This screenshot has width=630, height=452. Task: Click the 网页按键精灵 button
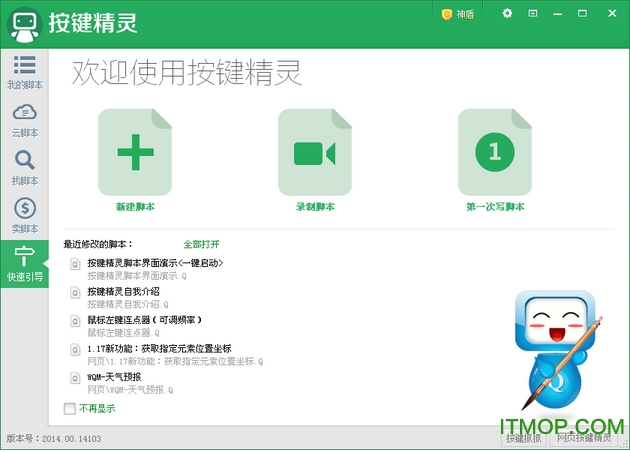(x=583, y=439)
